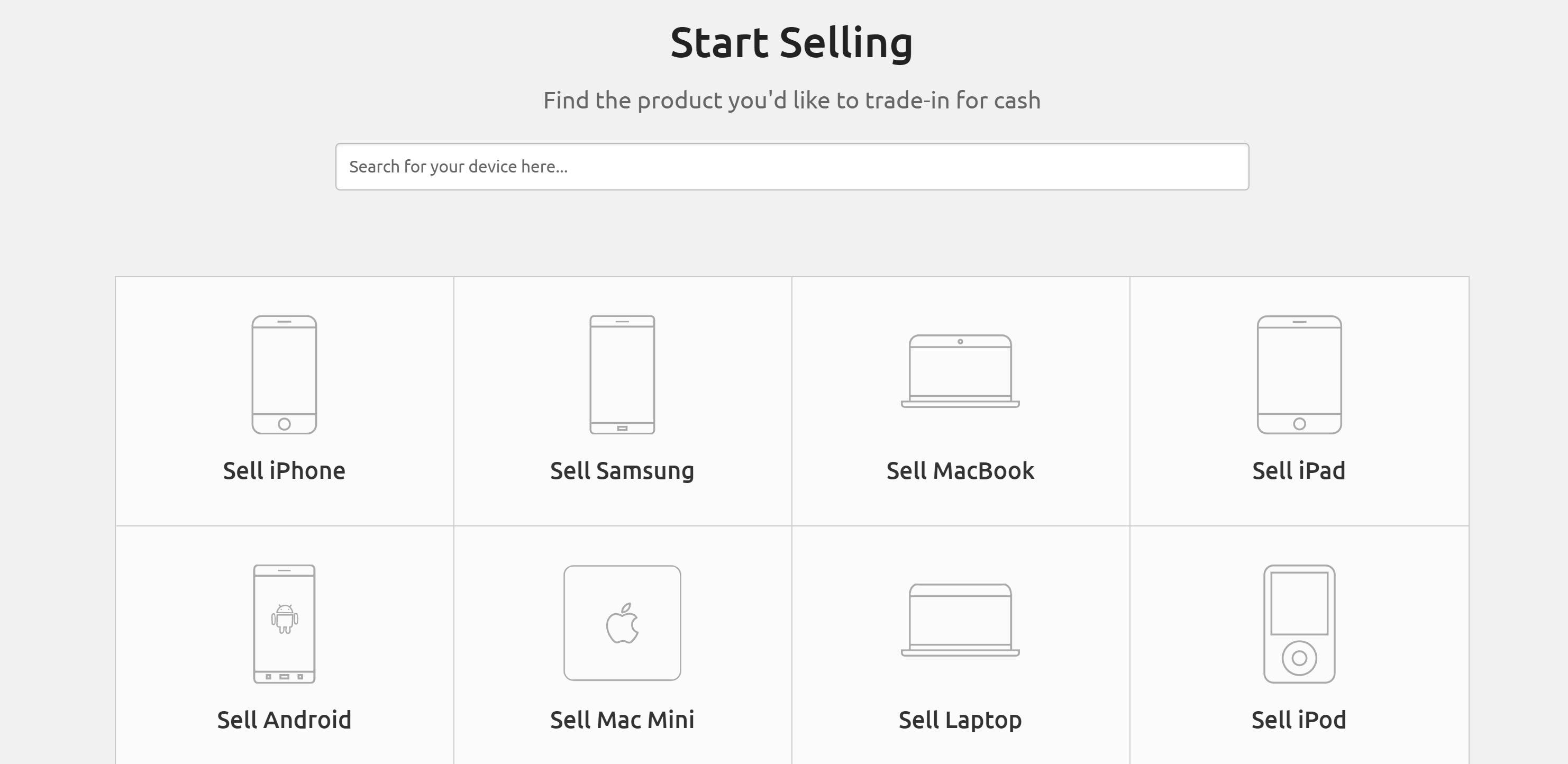This screenshot has height=764, width=1568.
Task: Select the Sell iPod label
Action: [x=1299, y=720]
